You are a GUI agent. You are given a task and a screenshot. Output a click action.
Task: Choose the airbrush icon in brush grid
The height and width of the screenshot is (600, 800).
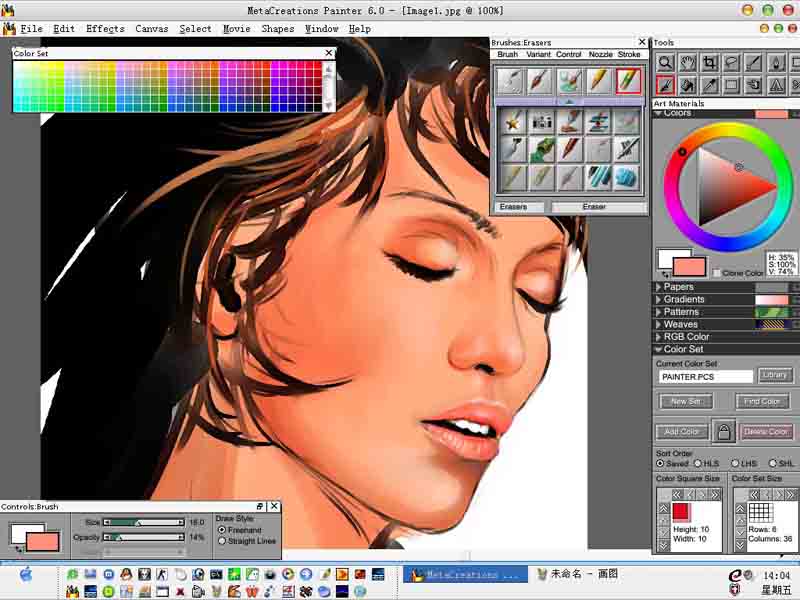(x=513, y=150)
